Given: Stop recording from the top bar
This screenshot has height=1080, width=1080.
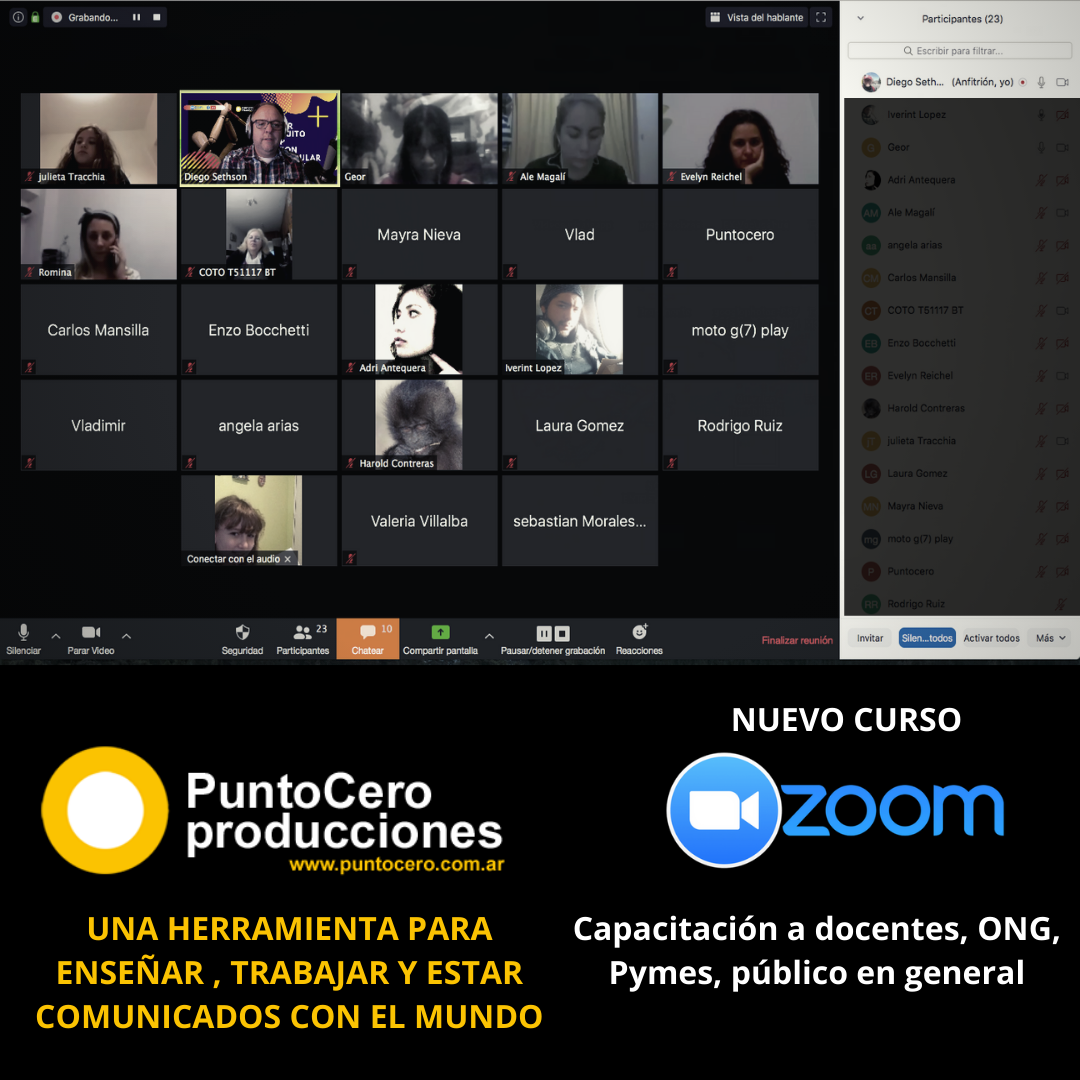Looking at the screenshot, I should coord(157,17).
